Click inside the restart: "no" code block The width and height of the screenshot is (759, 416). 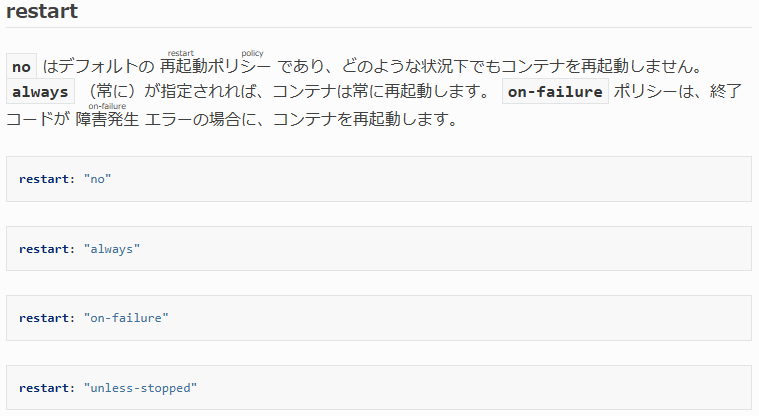click(379, 179)
